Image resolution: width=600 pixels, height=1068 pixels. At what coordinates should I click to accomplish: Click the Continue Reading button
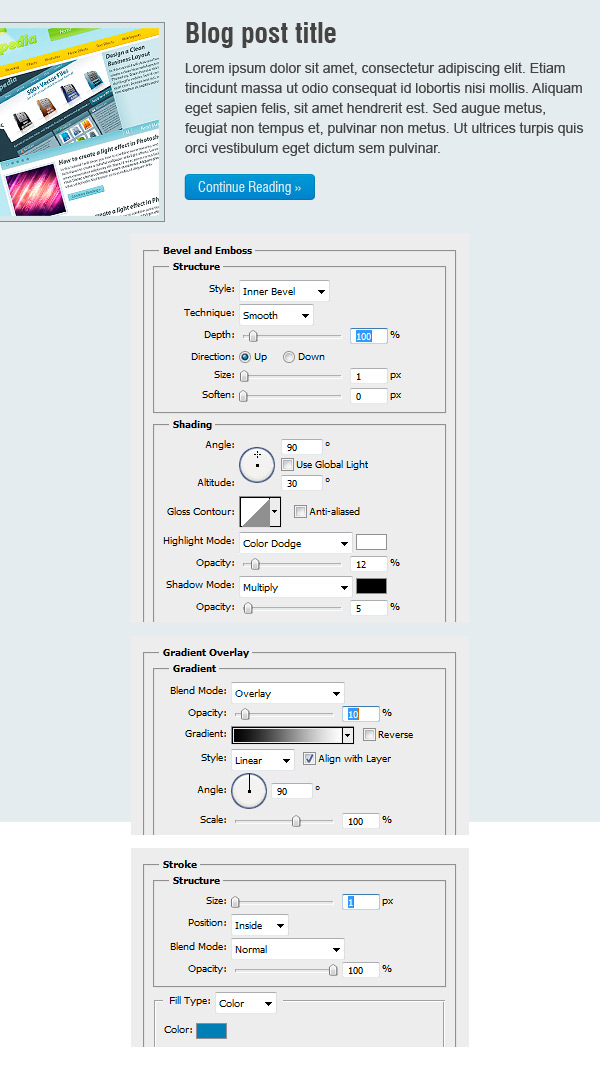(x=249, y=187)
